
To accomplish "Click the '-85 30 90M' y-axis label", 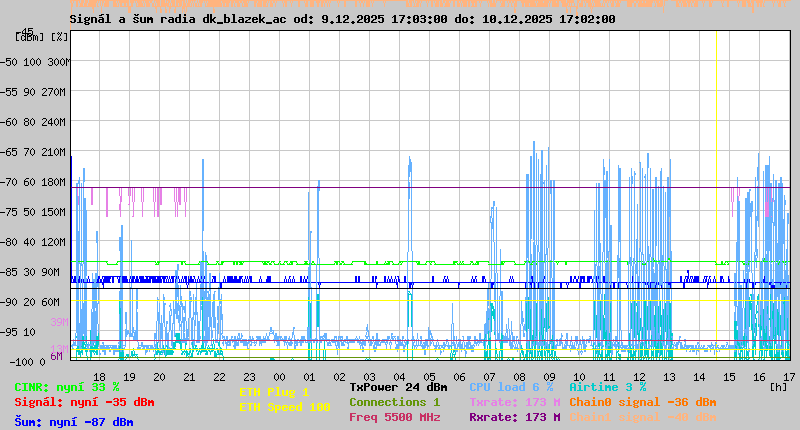I will (x=30, y=272).
